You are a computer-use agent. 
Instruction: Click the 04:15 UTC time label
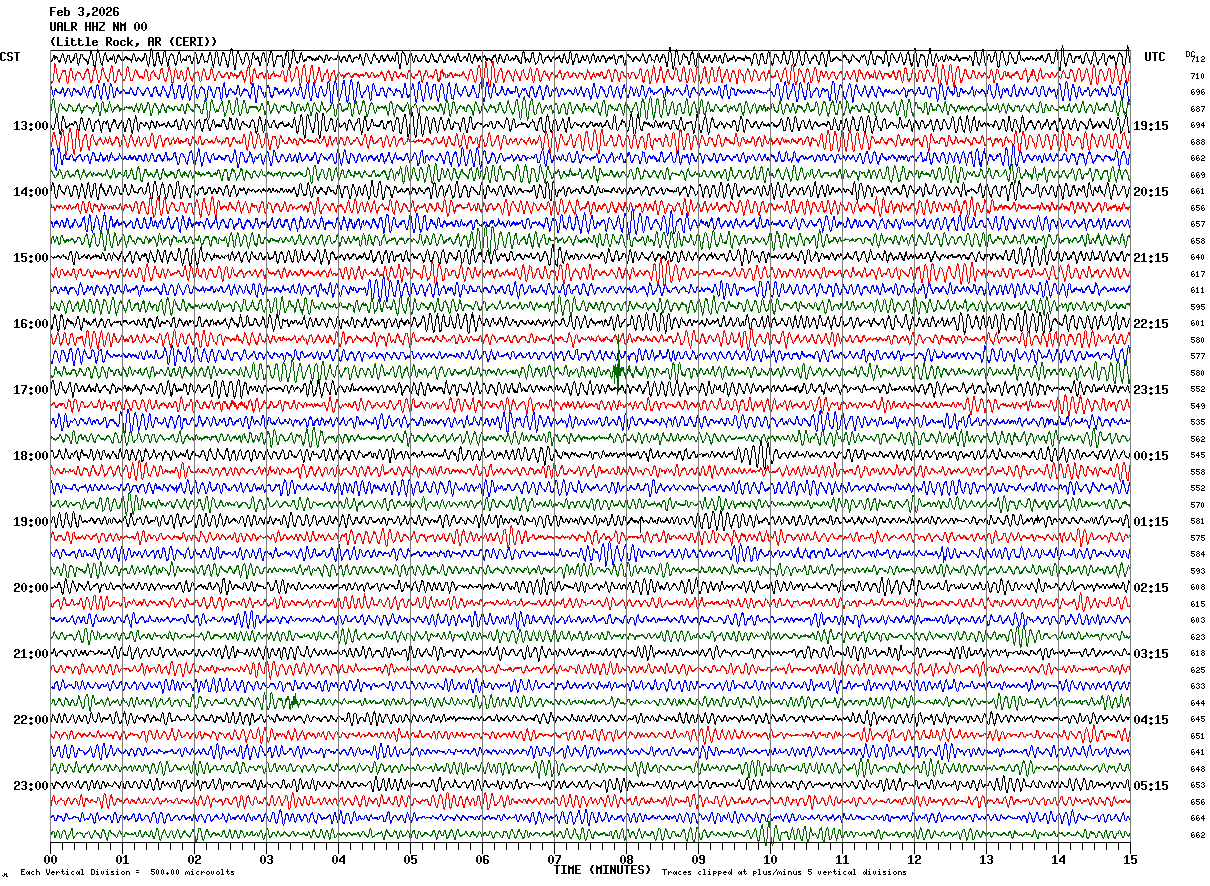1151,720
